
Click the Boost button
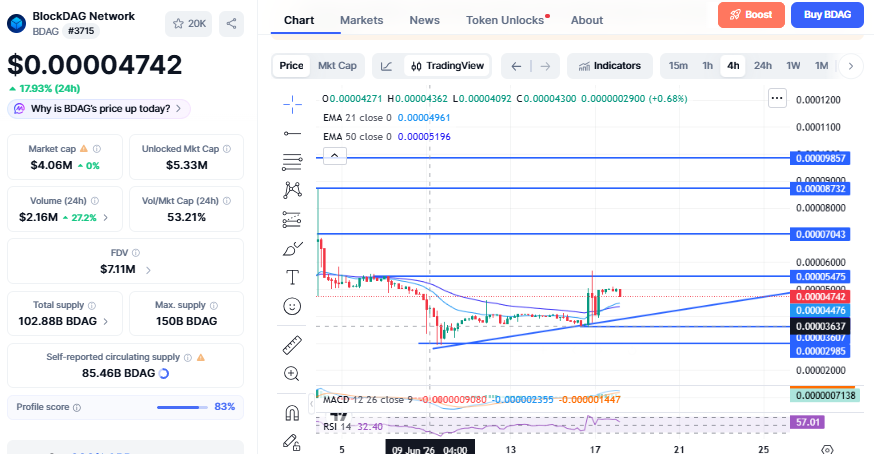coord(751,15)
